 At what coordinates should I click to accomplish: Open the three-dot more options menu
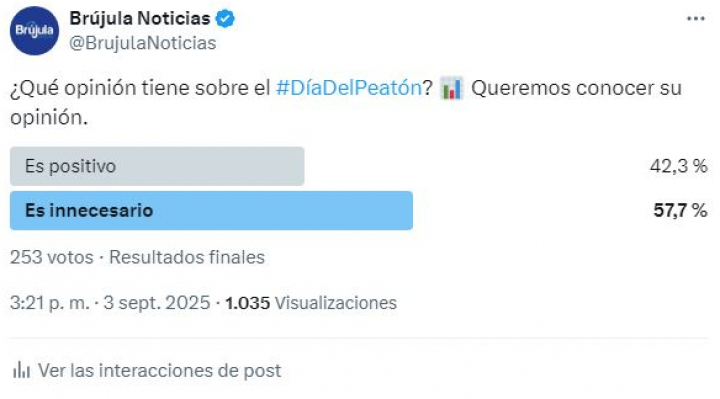point(696,19)
